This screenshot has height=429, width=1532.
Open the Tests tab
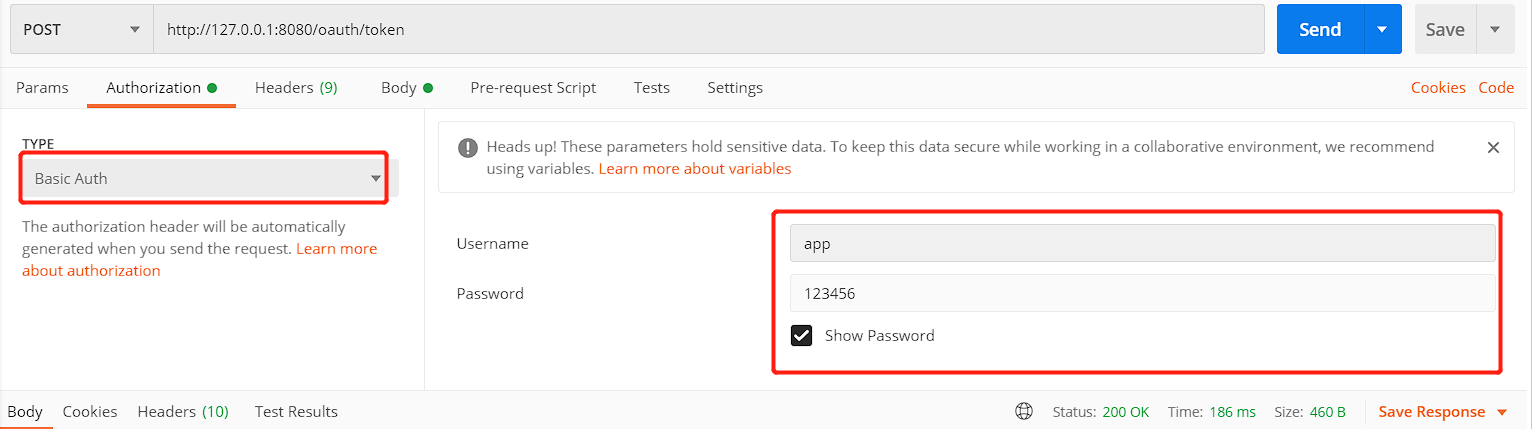coord(651,87)
